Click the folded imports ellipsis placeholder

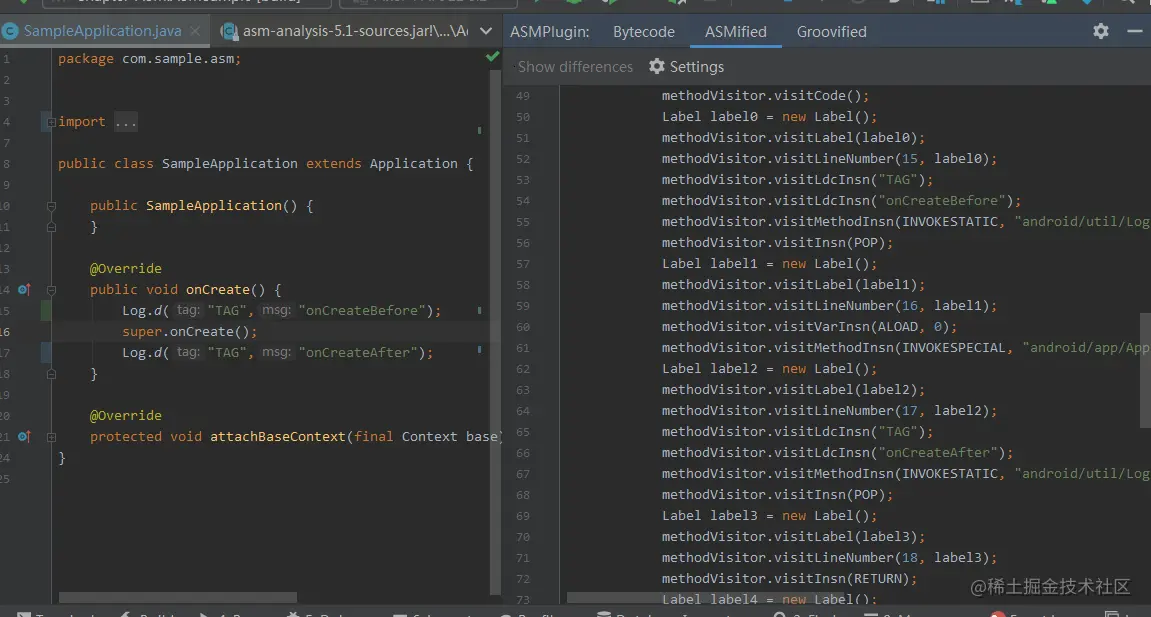(126, 122)
